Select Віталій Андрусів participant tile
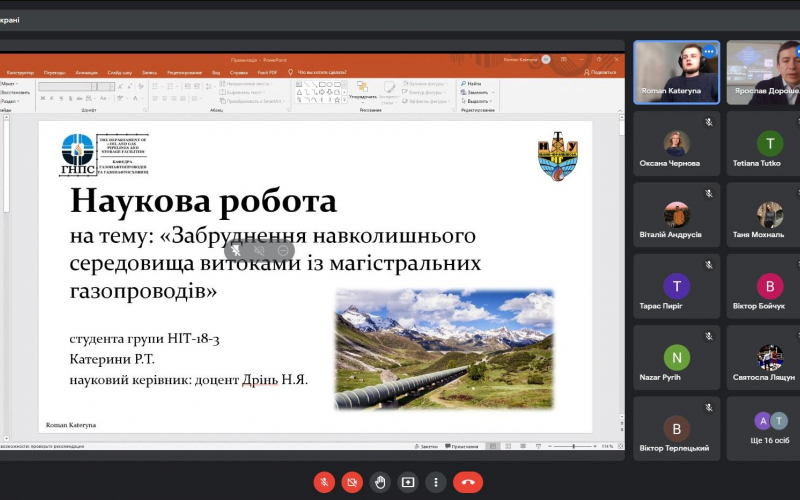The image size is (800, 500). (677, 215)
